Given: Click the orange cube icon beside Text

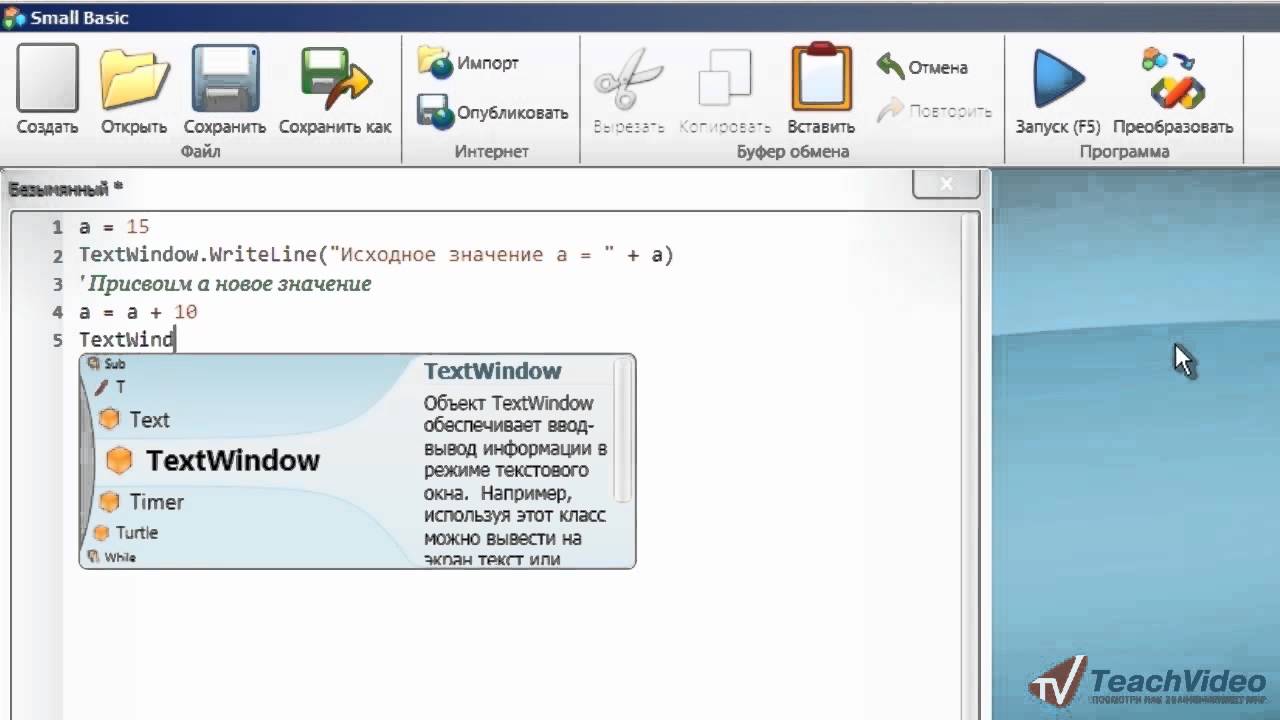Looking at the screenshot, I should pos(109,420).
